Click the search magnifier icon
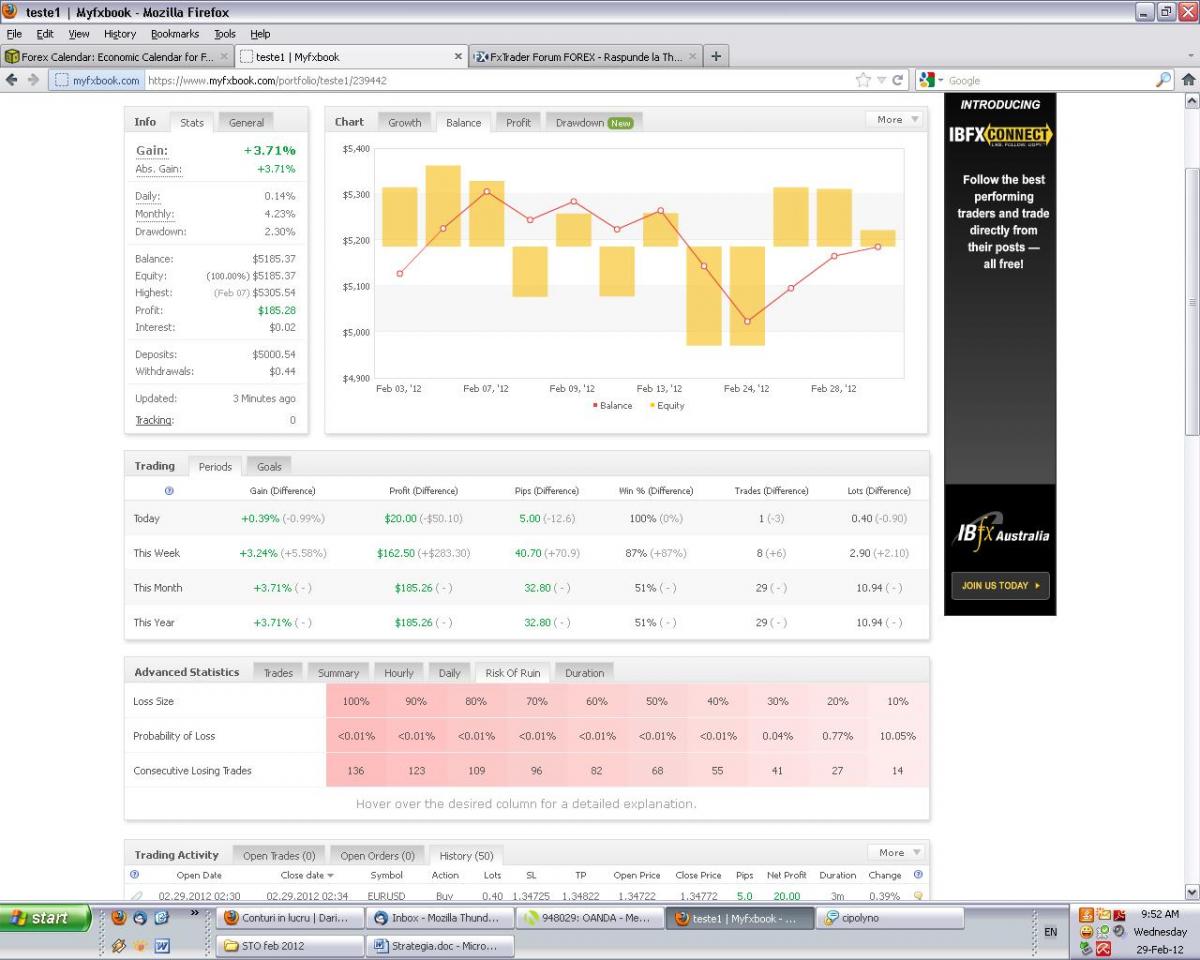1200x960 pixels. 1163,80
